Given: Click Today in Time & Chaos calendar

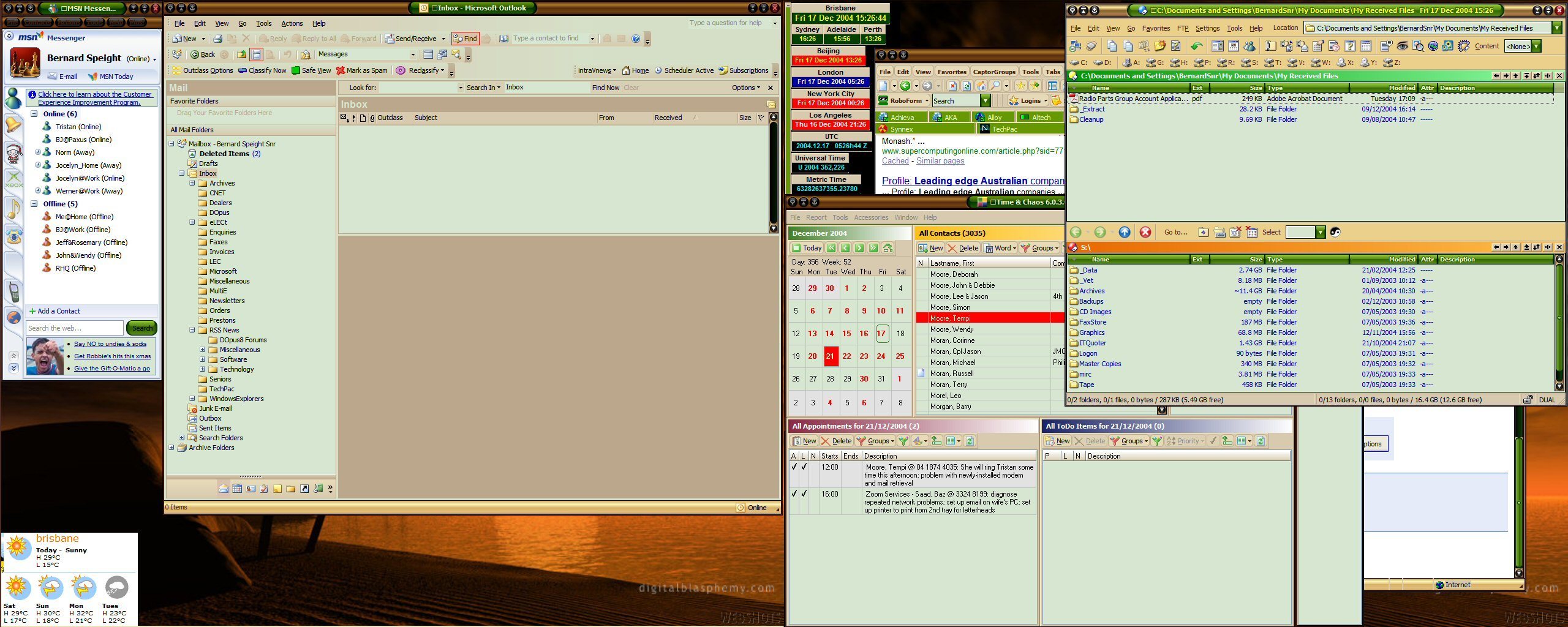Looking at the screenshot, I should click(x=807, y=248).
